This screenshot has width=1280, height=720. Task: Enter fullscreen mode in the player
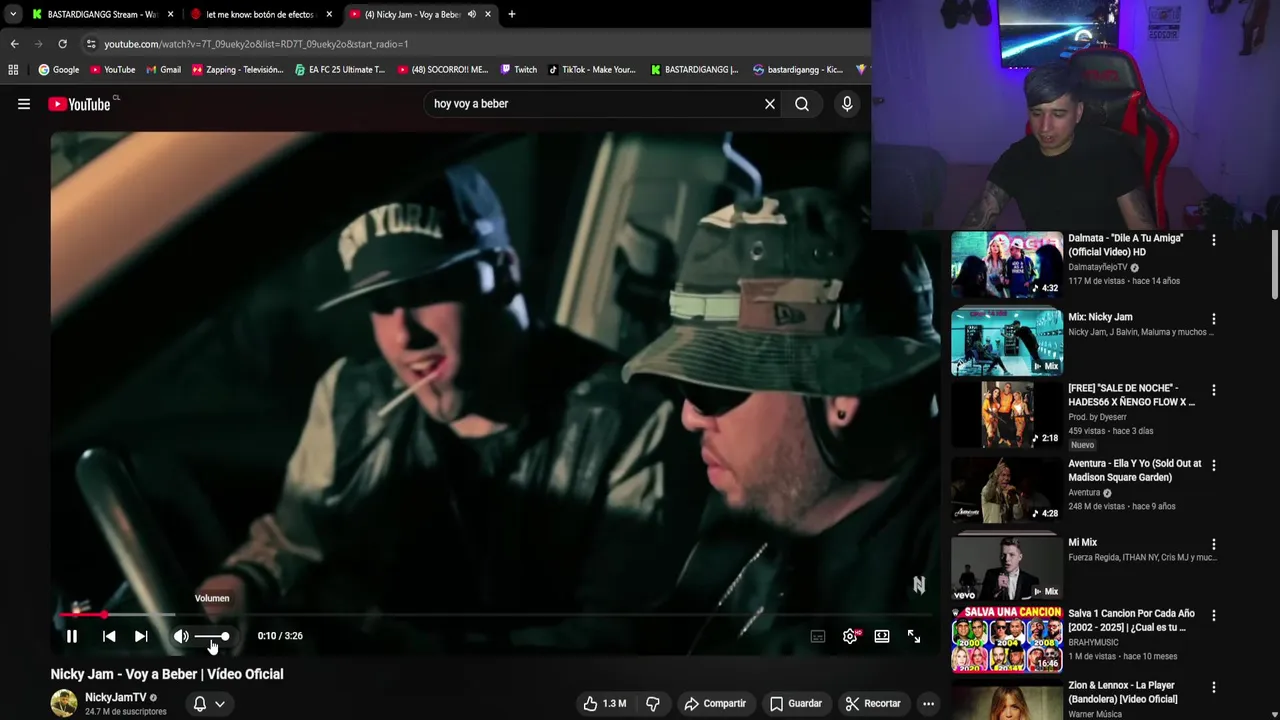pyautogui.click(x=914, y=636)
